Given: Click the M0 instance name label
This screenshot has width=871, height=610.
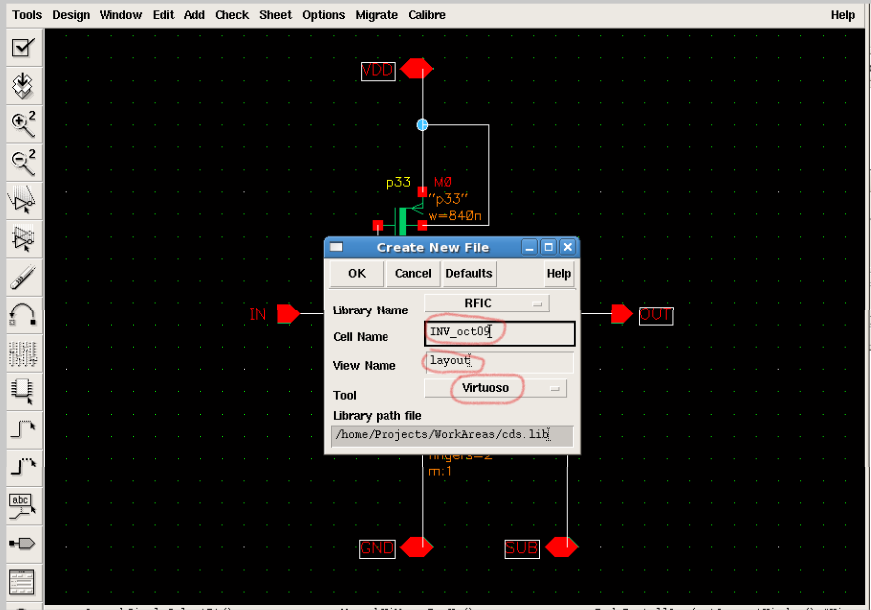Looking at the screenshot, I should coord(443,182).
